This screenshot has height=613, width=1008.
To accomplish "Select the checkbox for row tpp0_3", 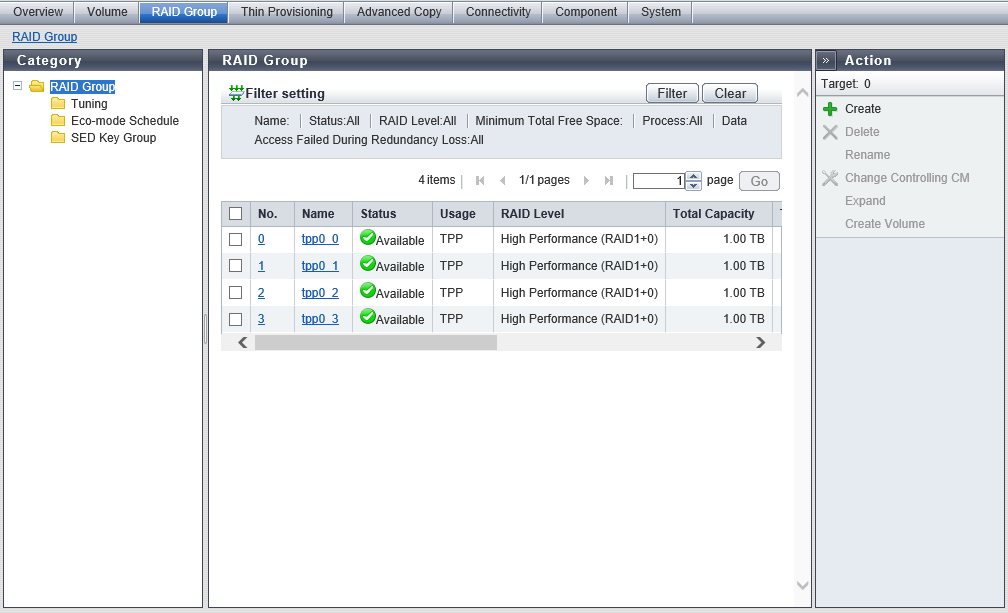I will (236, 319).
